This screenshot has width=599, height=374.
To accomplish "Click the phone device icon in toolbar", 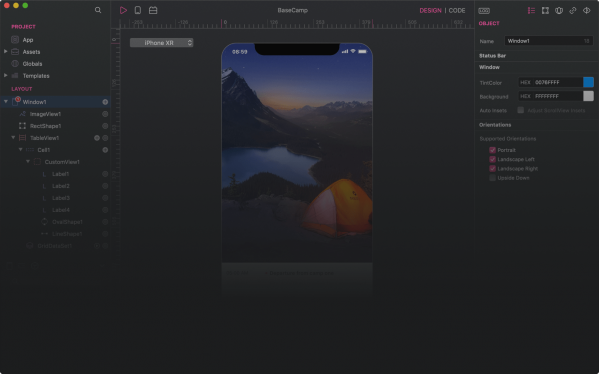I will point(138,10).
